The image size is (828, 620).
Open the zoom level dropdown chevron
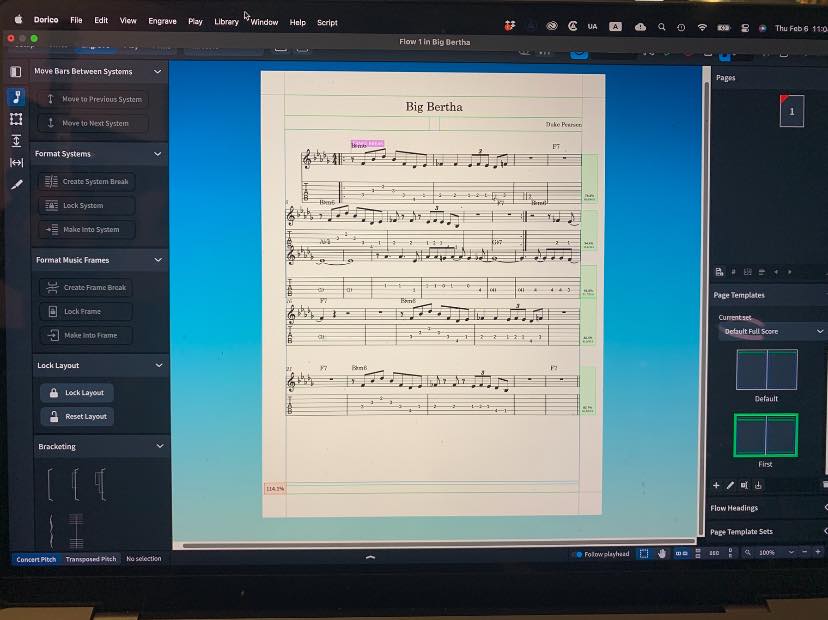(x=791, y=552)
